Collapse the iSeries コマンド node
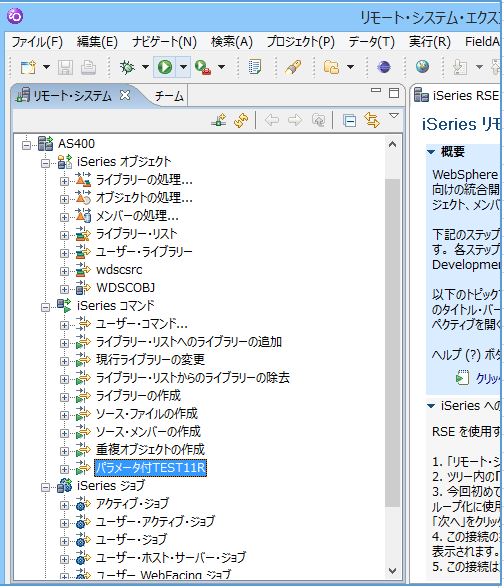Viewport: 504px width, 588px height. (x=45, y=307)
